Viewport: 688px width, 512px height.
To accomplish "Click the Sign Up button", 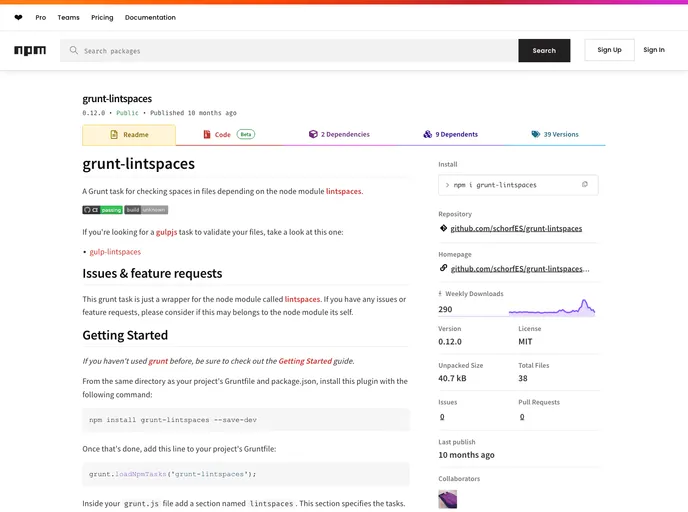I will tap(609, 50).
